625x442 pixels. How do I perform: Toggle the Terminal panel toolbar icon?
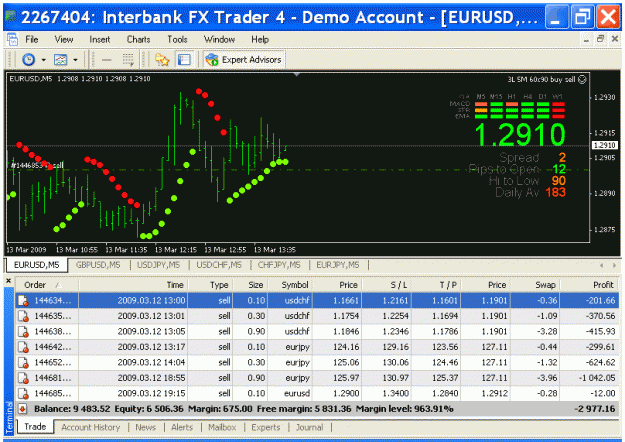click(184, 60)
